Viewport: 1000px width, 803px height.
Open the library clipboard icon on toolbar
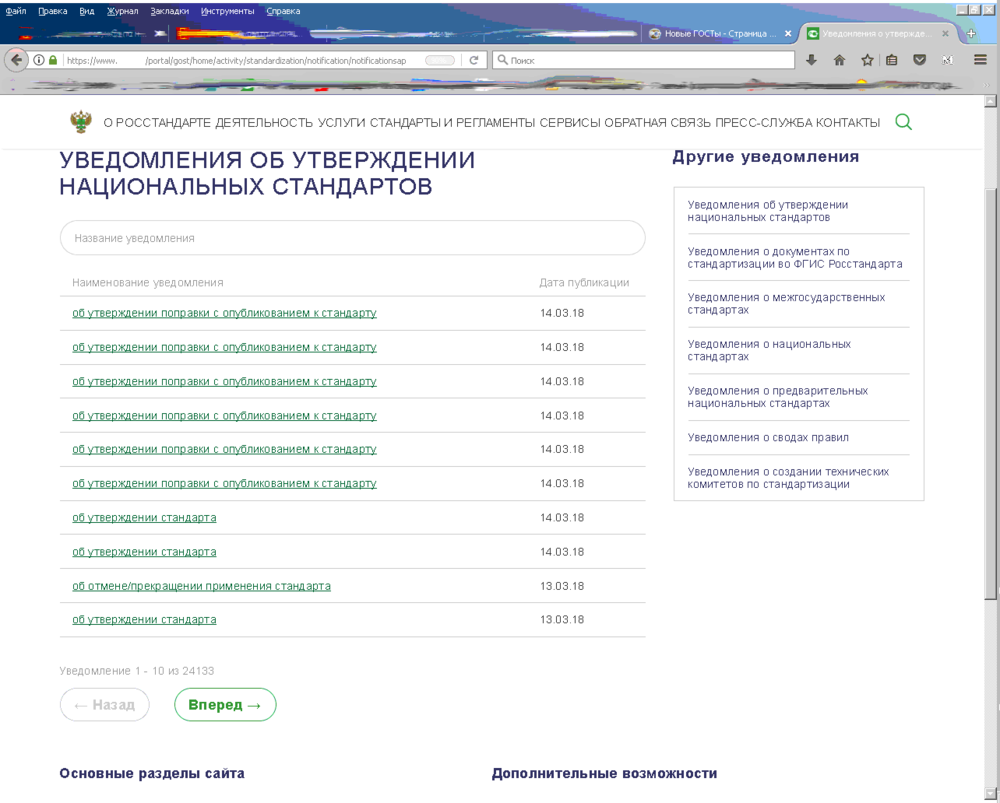point(889,60)
